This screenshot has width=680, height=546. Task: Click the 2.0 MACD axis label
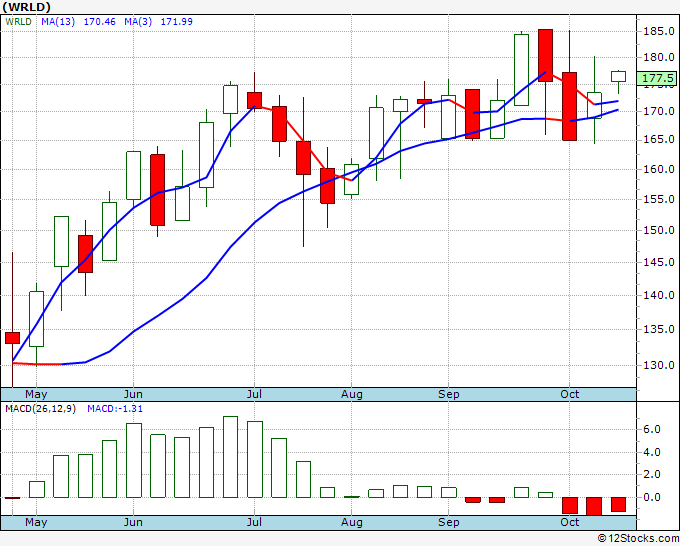coord(652,474)
